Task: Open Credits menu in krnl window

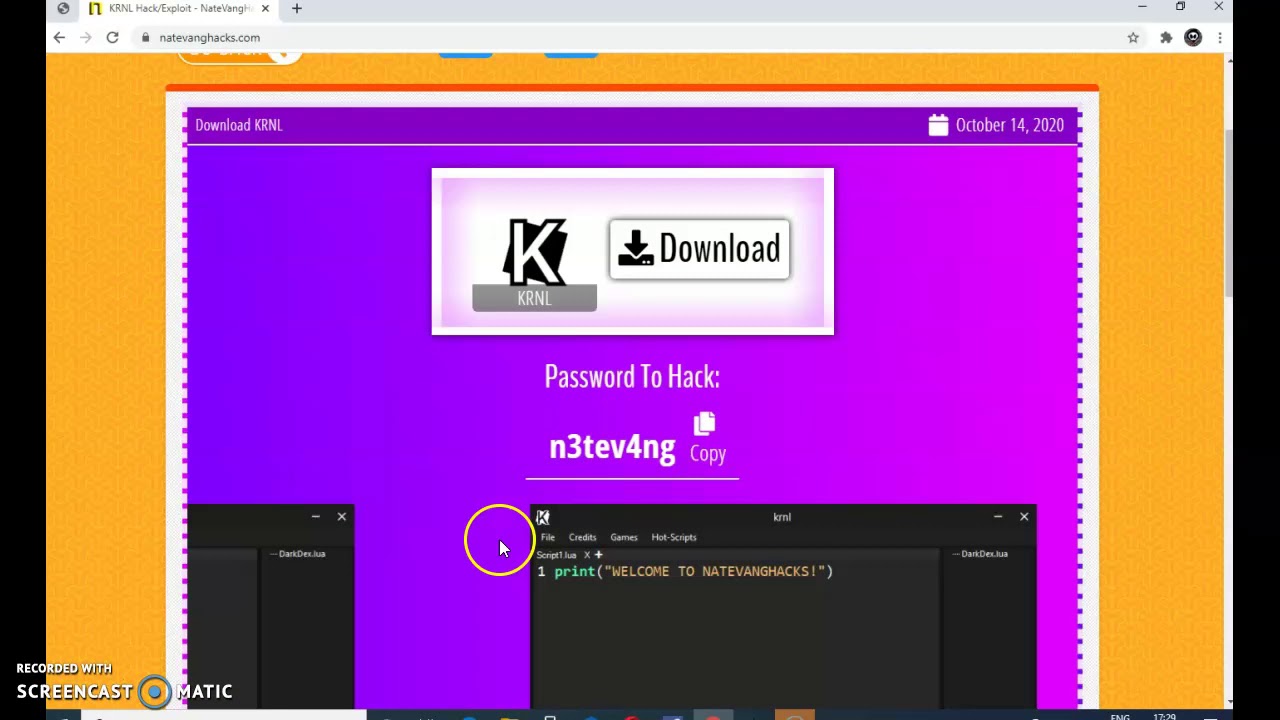Action: click(x=582, y=537)
